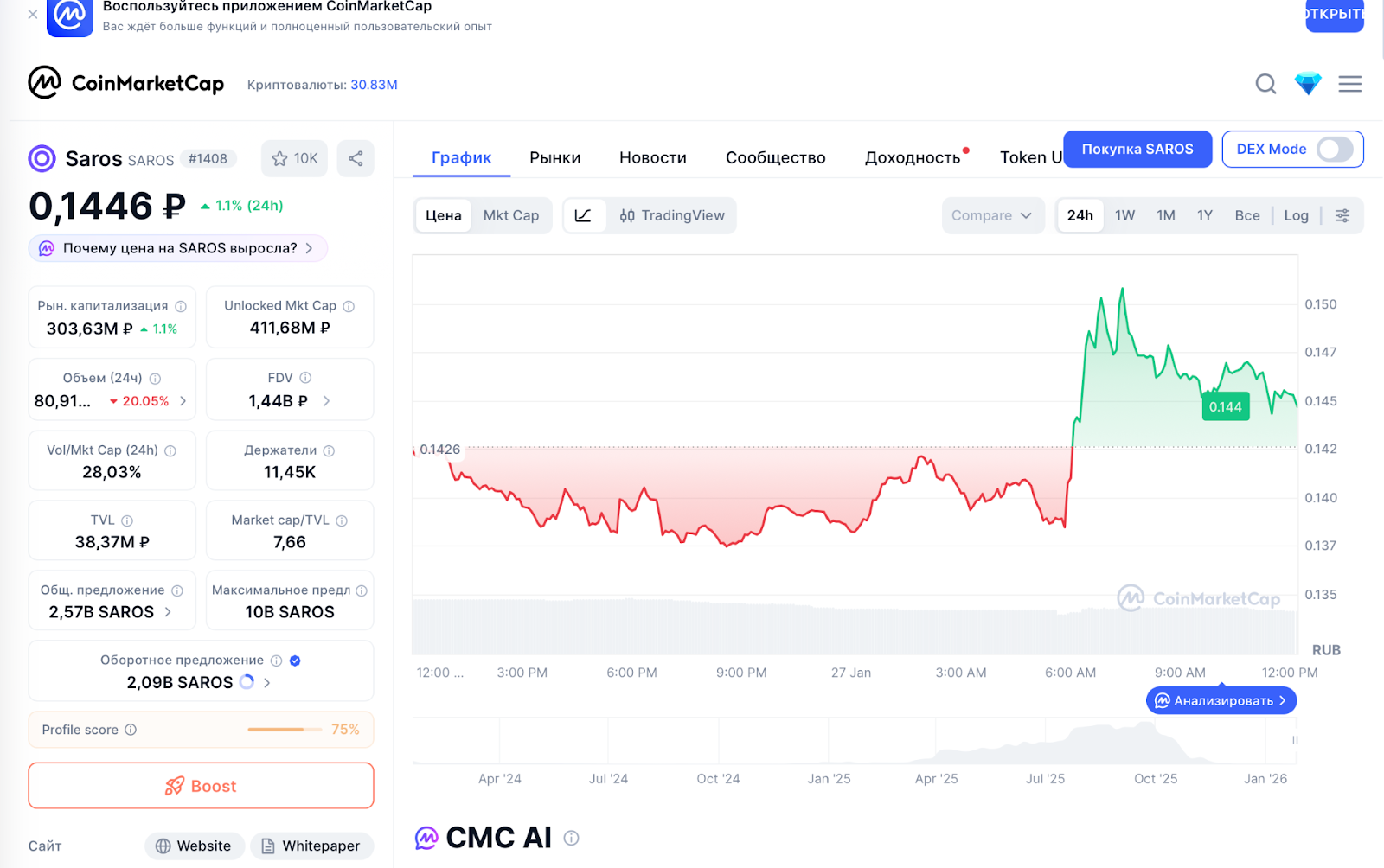The image size is (1384, 868).
Task: Open chart settings sliders icon
Action: tap(1342, 215)
